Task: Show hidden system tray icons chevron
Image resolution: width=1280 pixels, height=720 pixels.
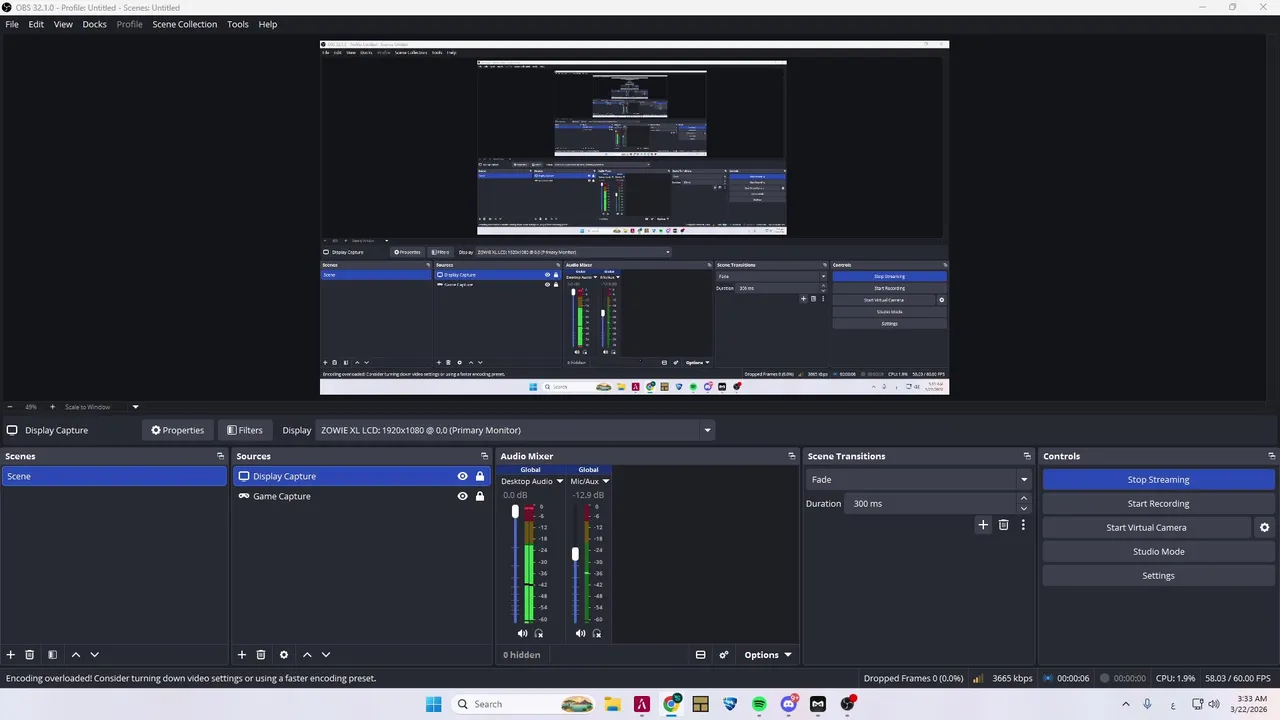Action: pos(1125,704)
